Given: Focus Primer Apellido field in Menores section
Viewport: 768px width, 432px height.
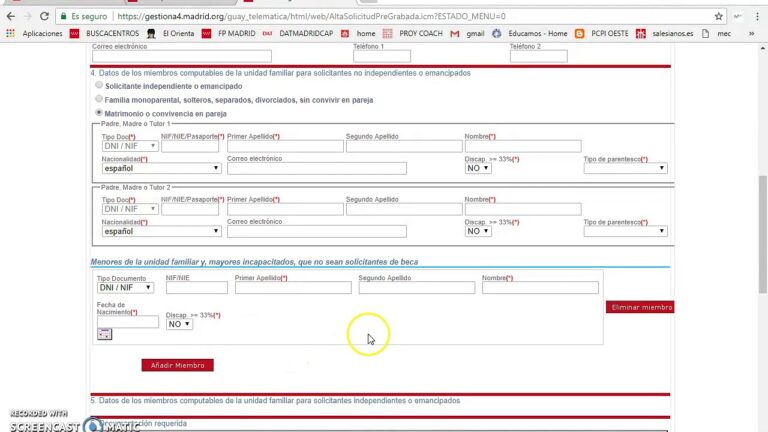Looking at the screenshot, I should click(293, 288).
